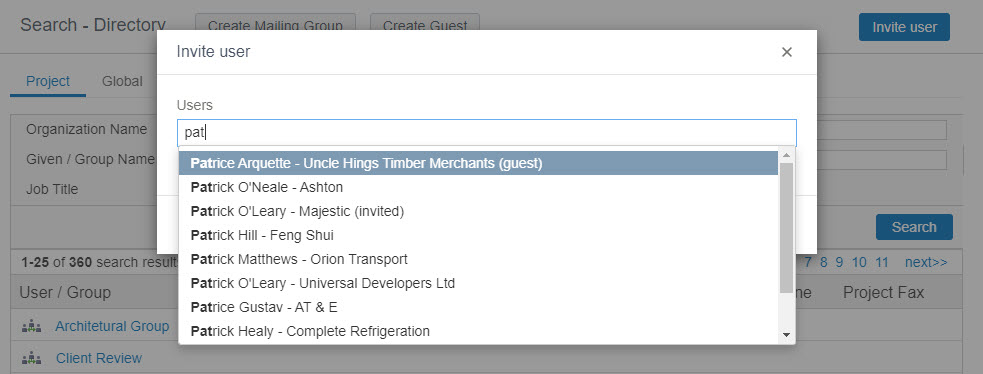Screen dimensions: 983x374
Task: Click the blue Invite user button
Action: (904, 27)
